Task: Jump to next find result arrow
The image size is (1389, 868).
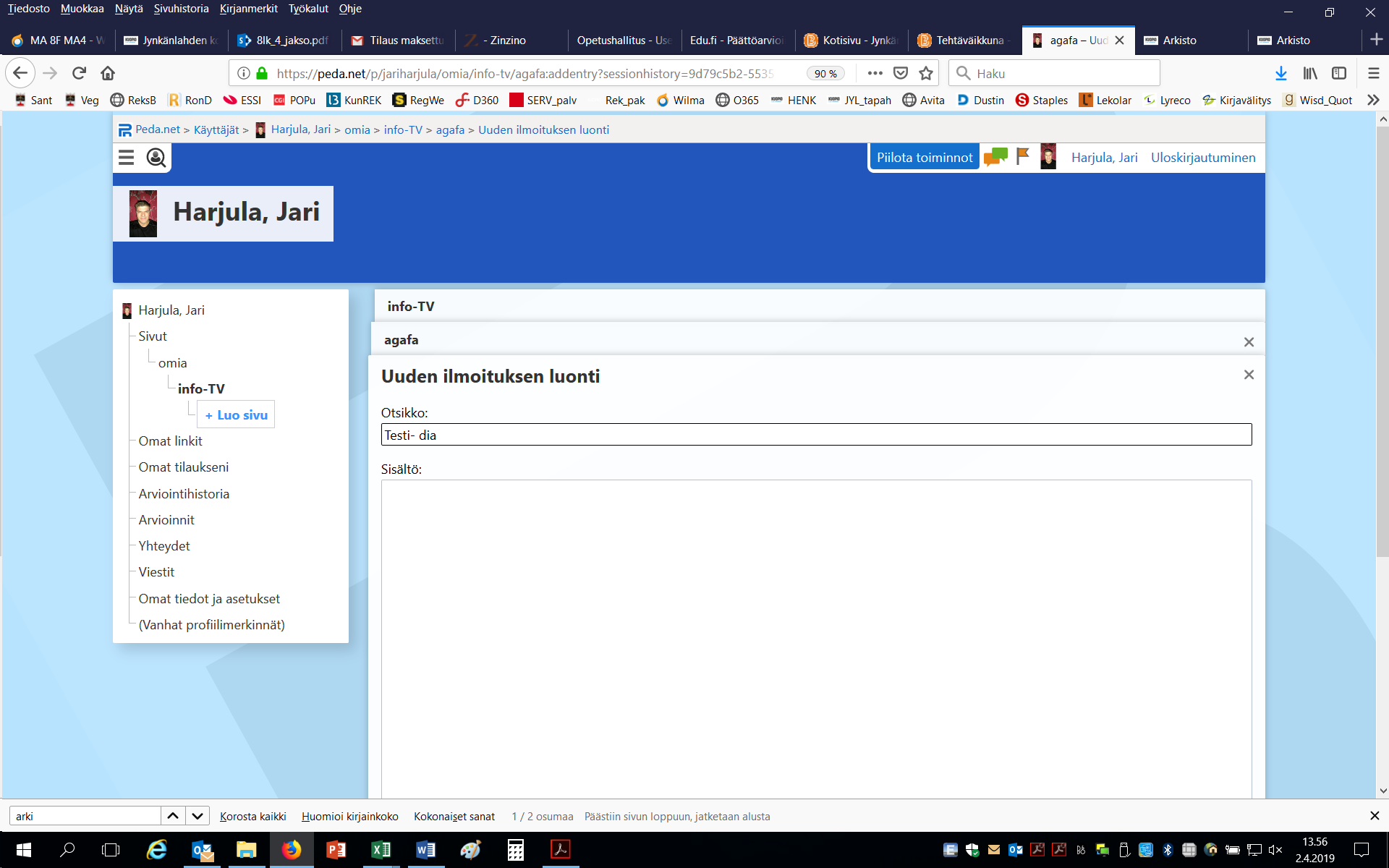Action: click(197, 816)
